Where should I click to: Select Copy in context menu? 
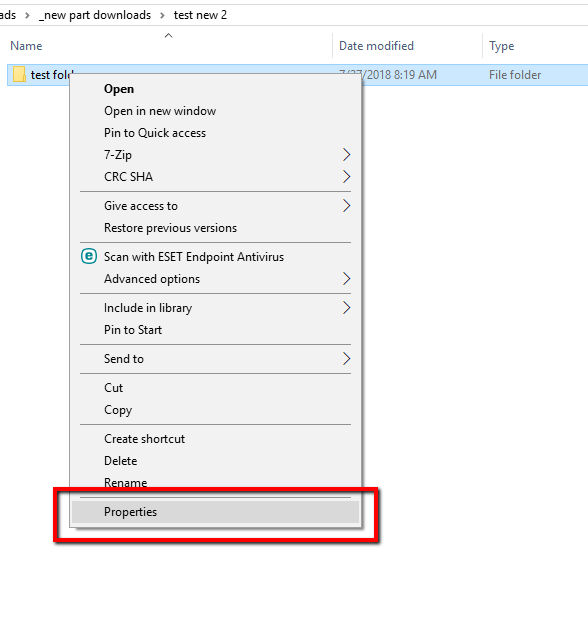point(216,410)
